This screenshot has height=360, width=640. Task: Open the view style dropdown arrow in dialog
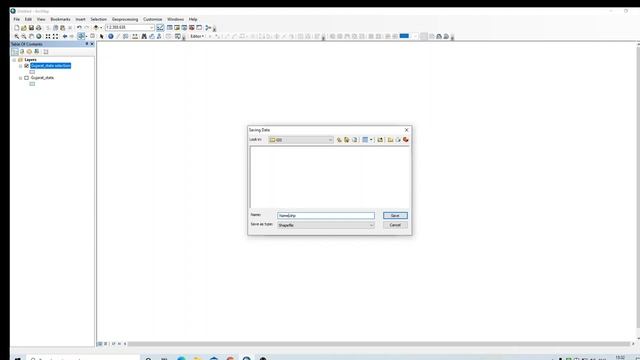(371, 140)
